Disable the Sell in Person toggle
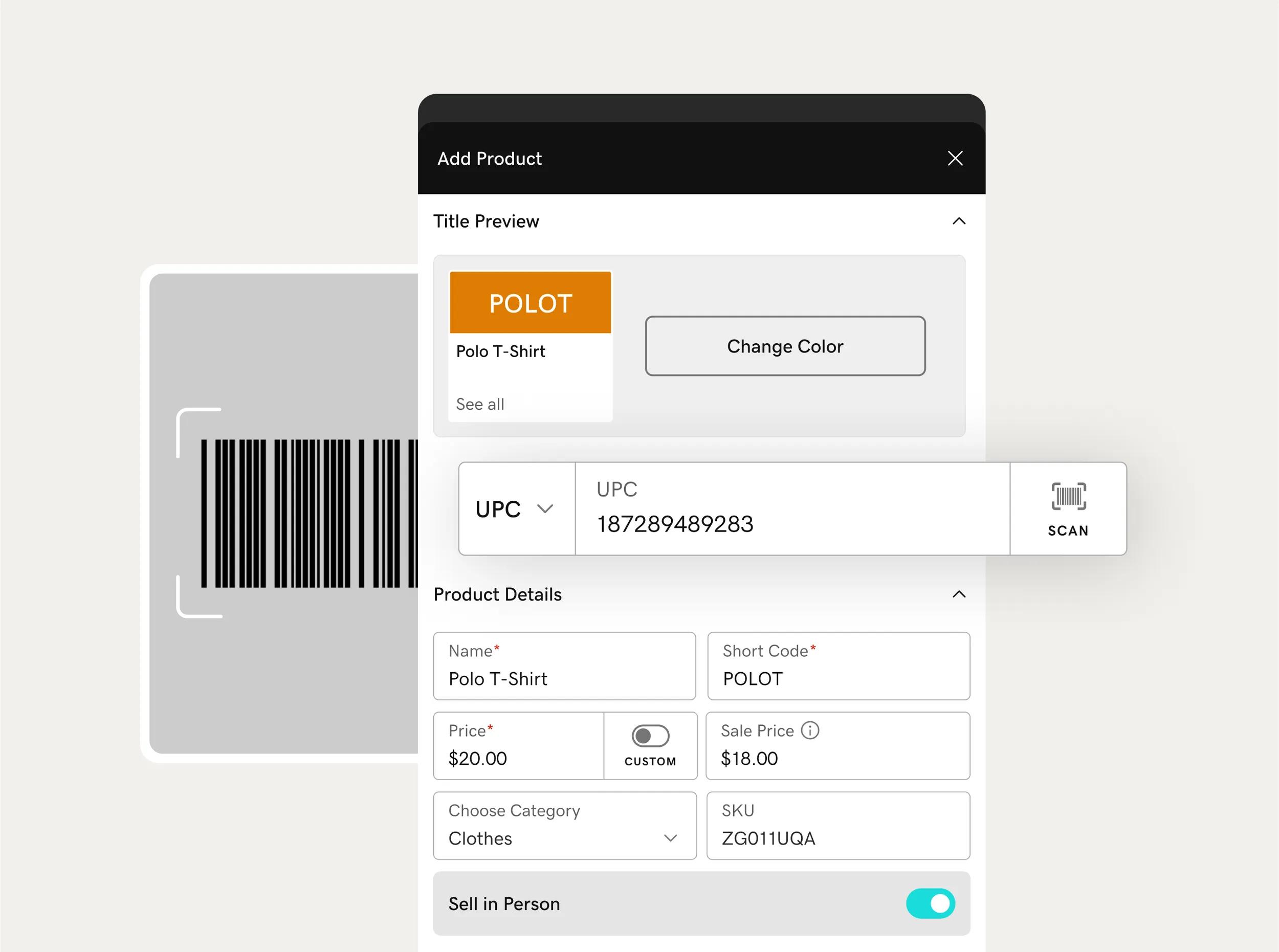1279x952 pixels. (x=932, y=903)
